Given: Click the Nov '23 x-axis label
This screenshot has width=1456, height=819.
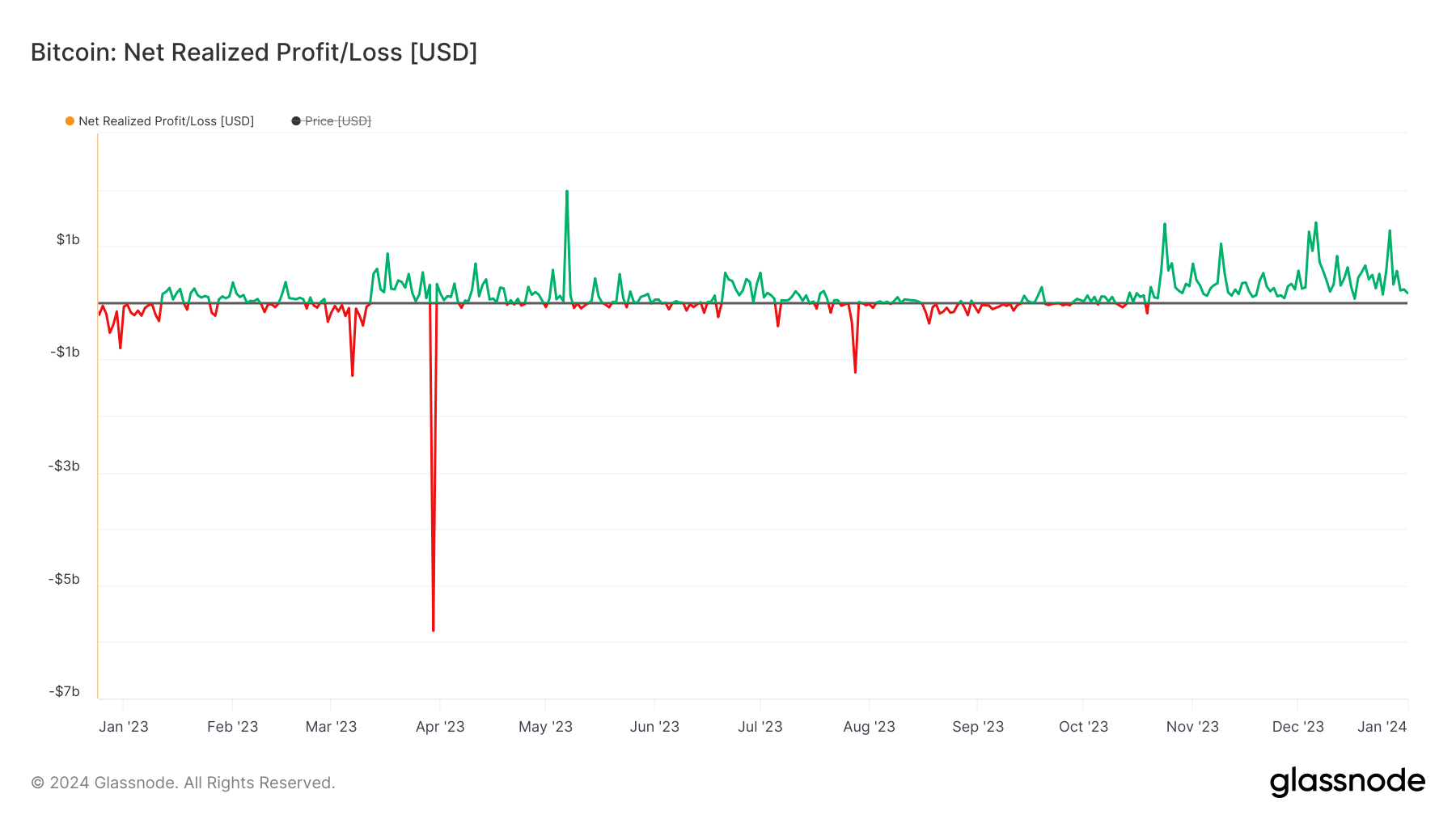Looking at the screenshot, I should 1192,726.
